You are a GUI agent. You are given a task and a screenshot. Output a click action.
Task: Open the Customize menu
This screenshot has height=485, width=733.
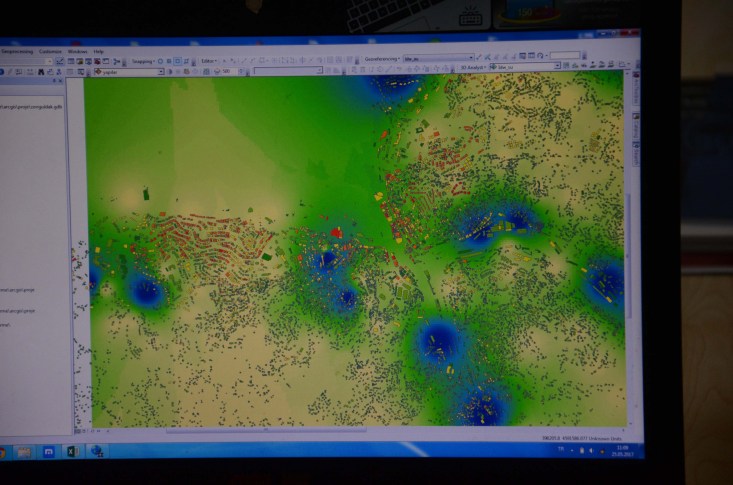[50, 51]
